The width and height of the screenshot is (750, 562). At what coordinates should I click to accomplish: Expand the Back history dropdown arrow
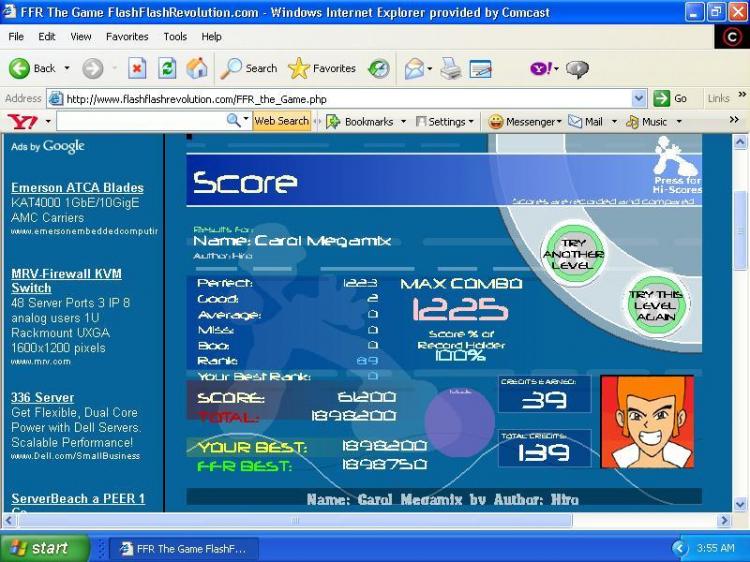(67, 68)
